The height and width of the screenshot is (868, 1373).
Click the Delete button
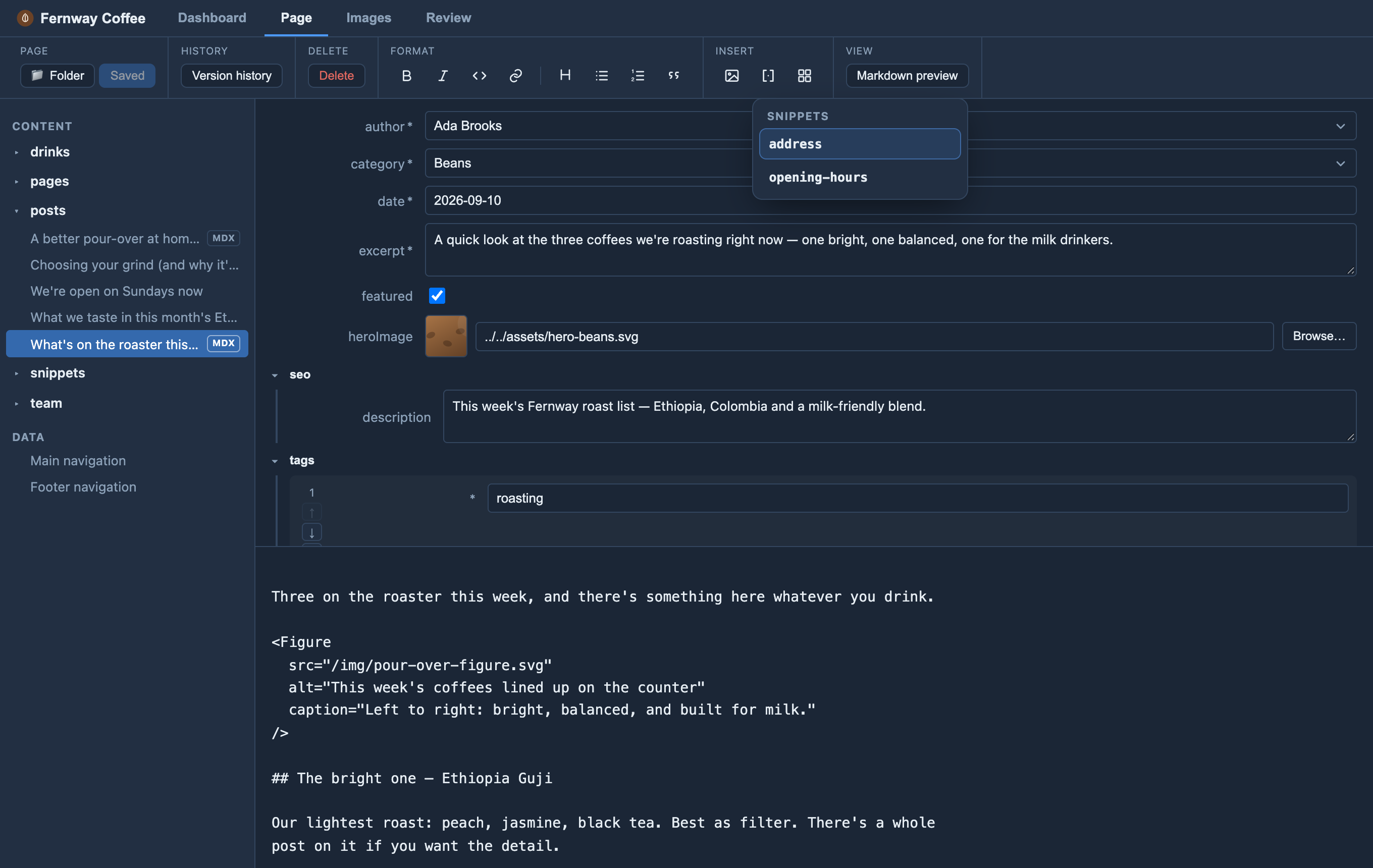[336, 75]
